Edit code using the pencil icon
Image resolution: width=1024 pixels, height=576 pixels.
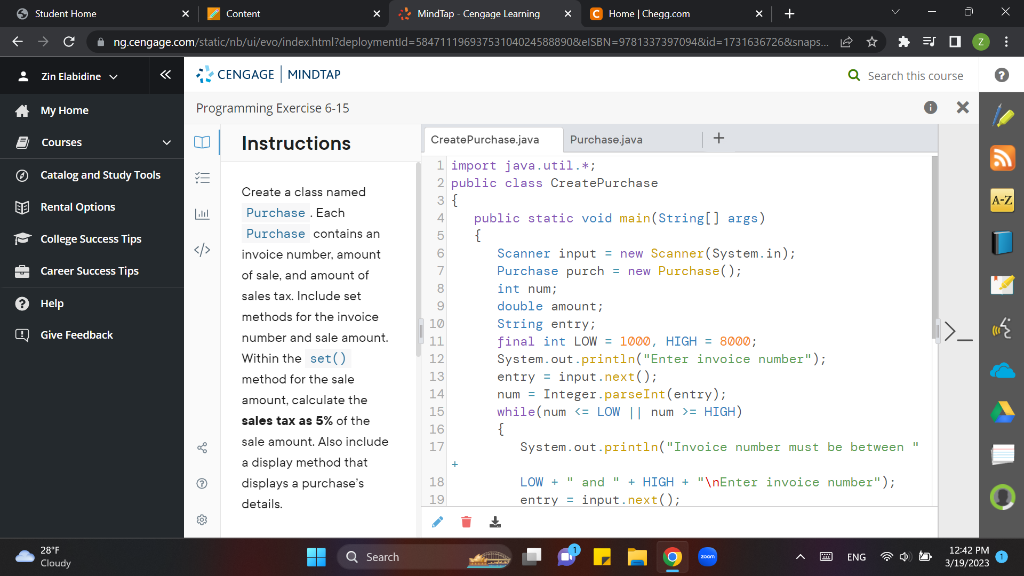437,521
